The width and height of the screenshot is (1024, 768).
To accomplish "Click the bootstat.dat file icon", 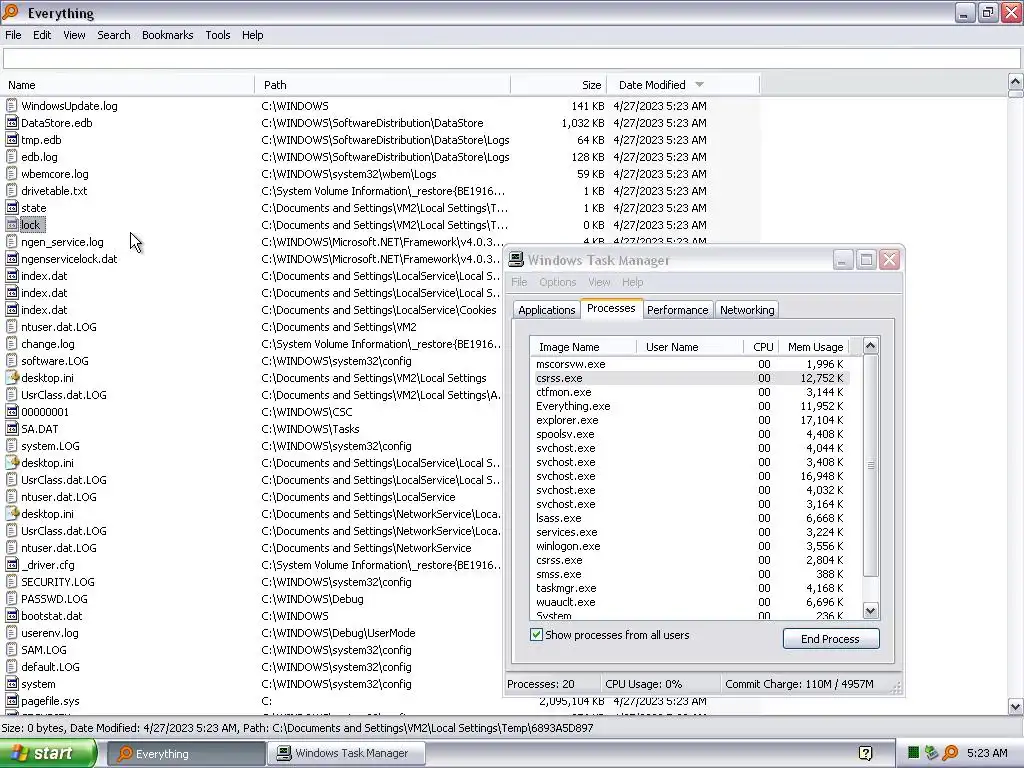I will click(x=11, y=616).
